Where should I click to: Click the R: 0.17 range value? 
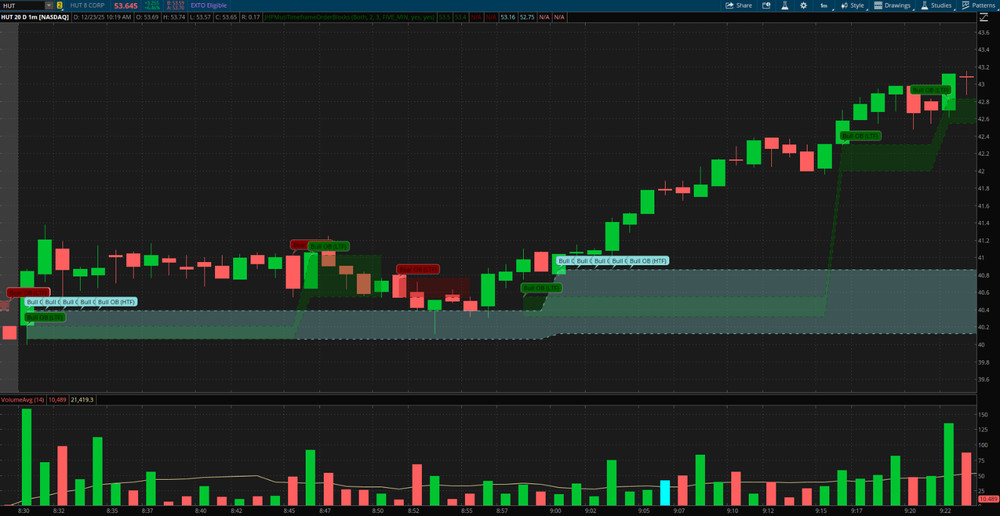click(x=253, y=17)
